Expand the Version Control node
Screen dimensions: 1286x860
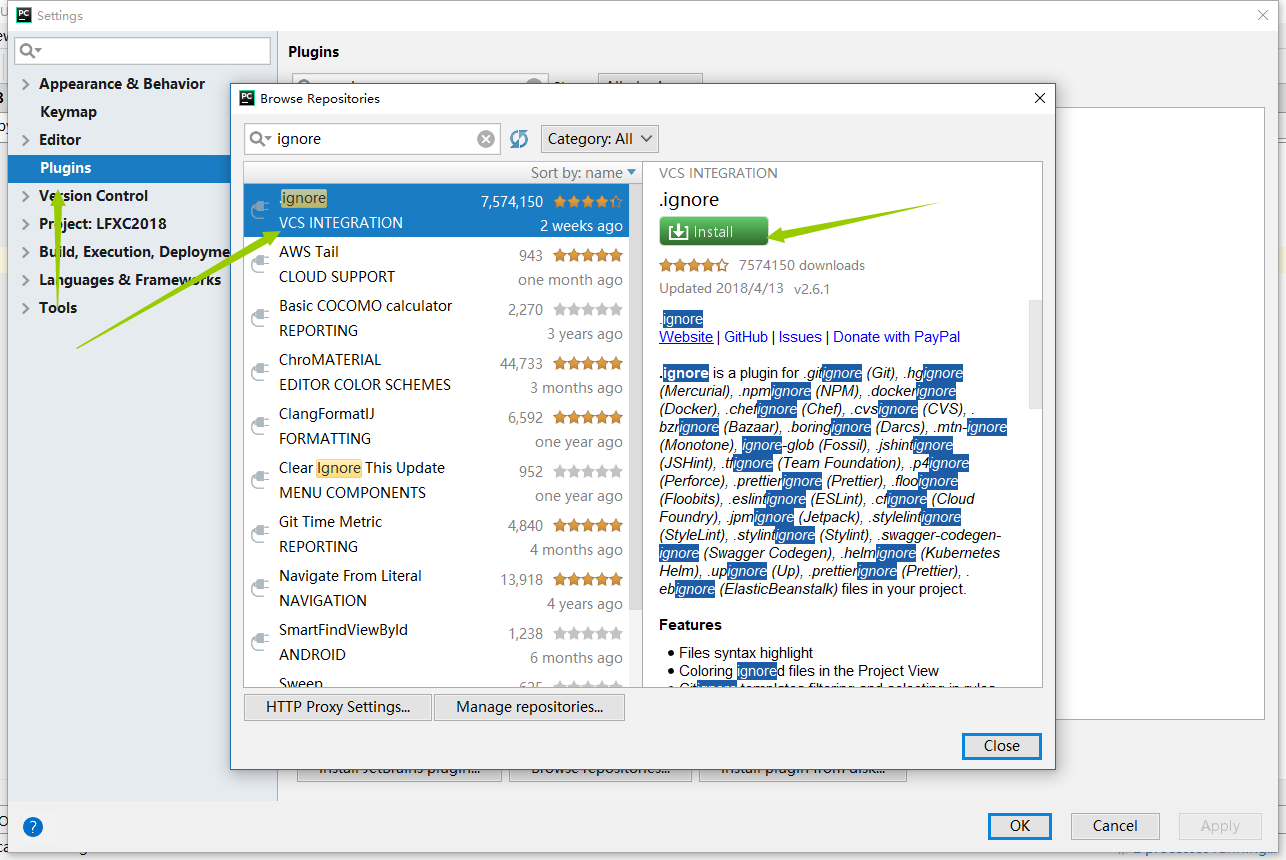[26, 196]
